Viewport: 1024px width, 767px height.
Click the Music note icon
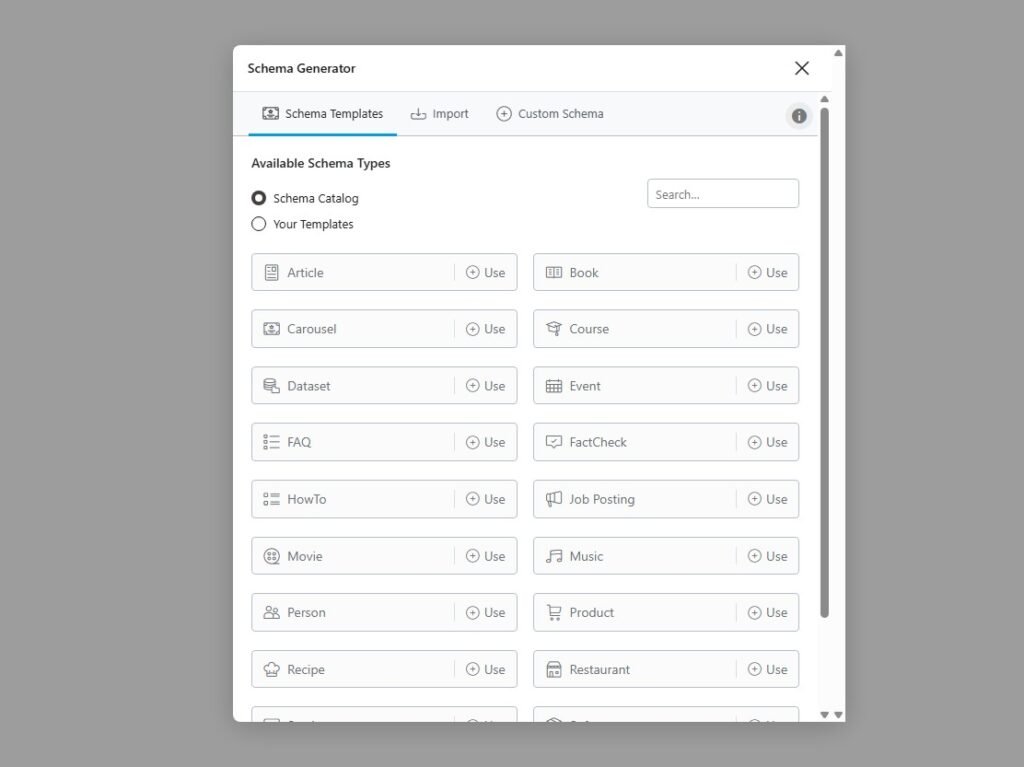553,556
